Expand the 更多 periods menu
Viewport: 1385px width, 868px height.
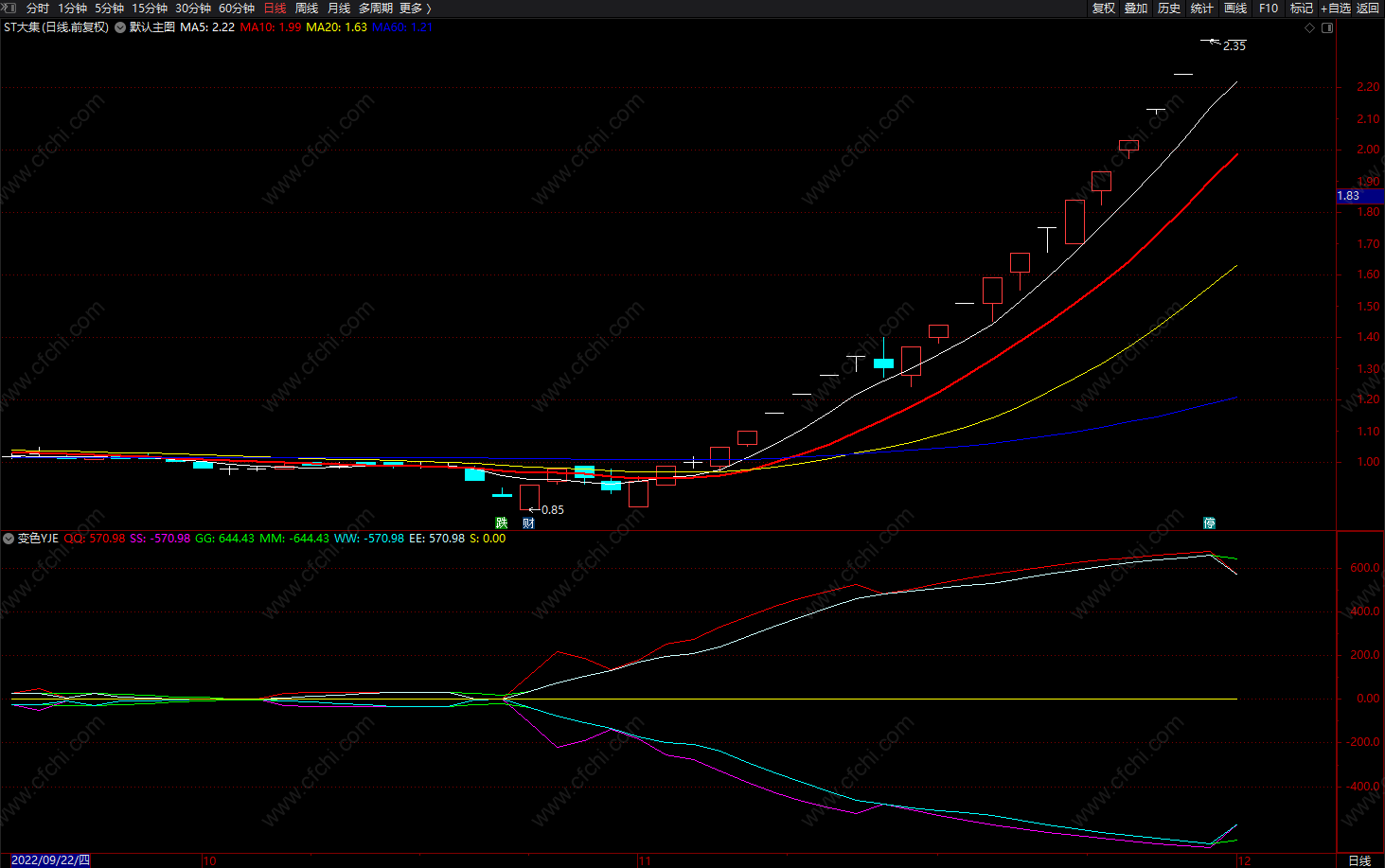[416, 8]
